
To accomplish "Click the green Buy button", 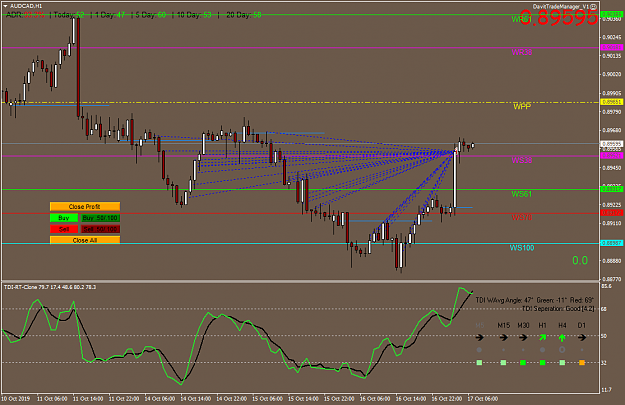I will [x=64, y=218].
